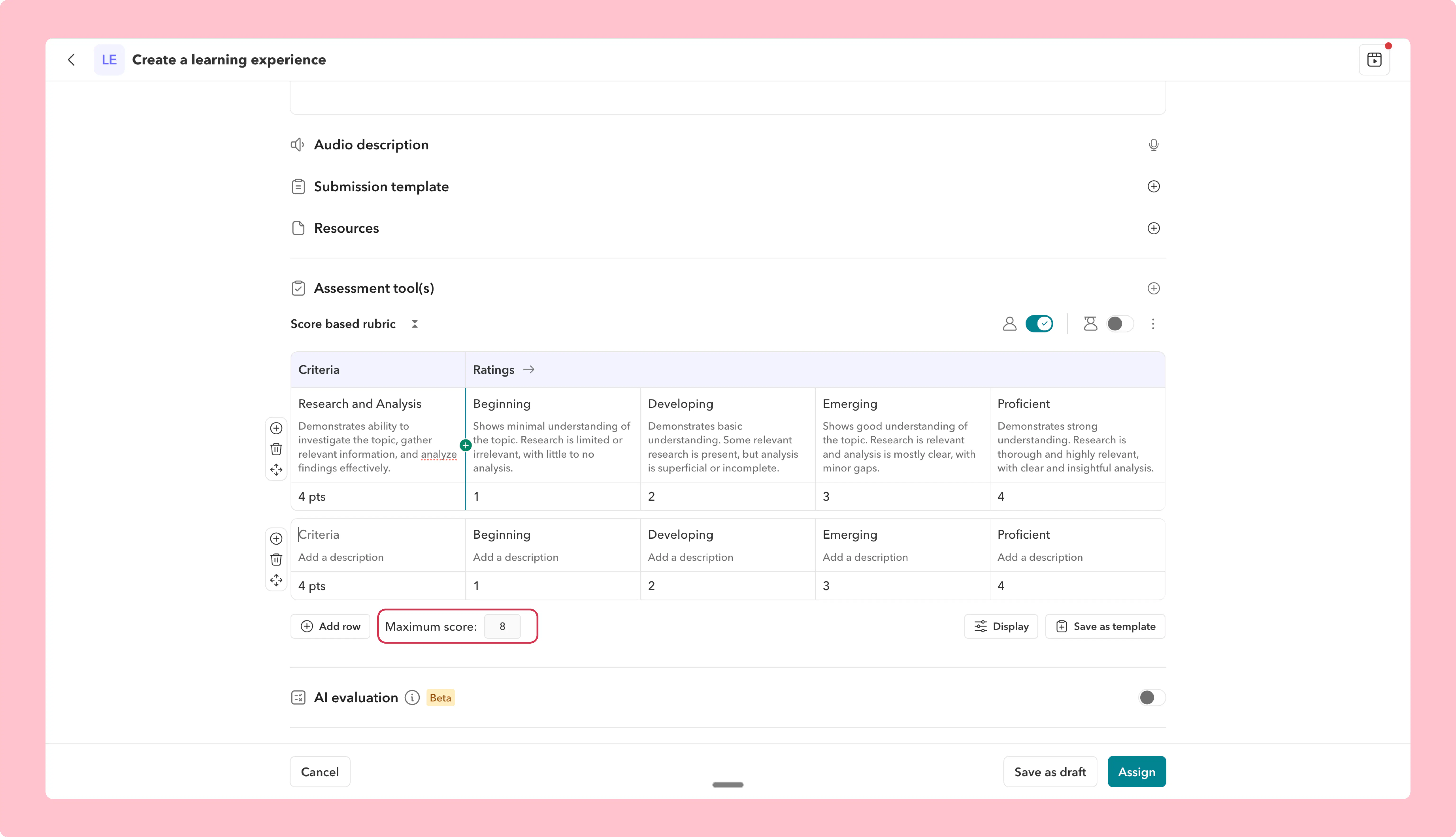Click the empty Criteria name field
Viewport: 1456px width, 837px height.
pyautogui.click(x=319, y=535)
